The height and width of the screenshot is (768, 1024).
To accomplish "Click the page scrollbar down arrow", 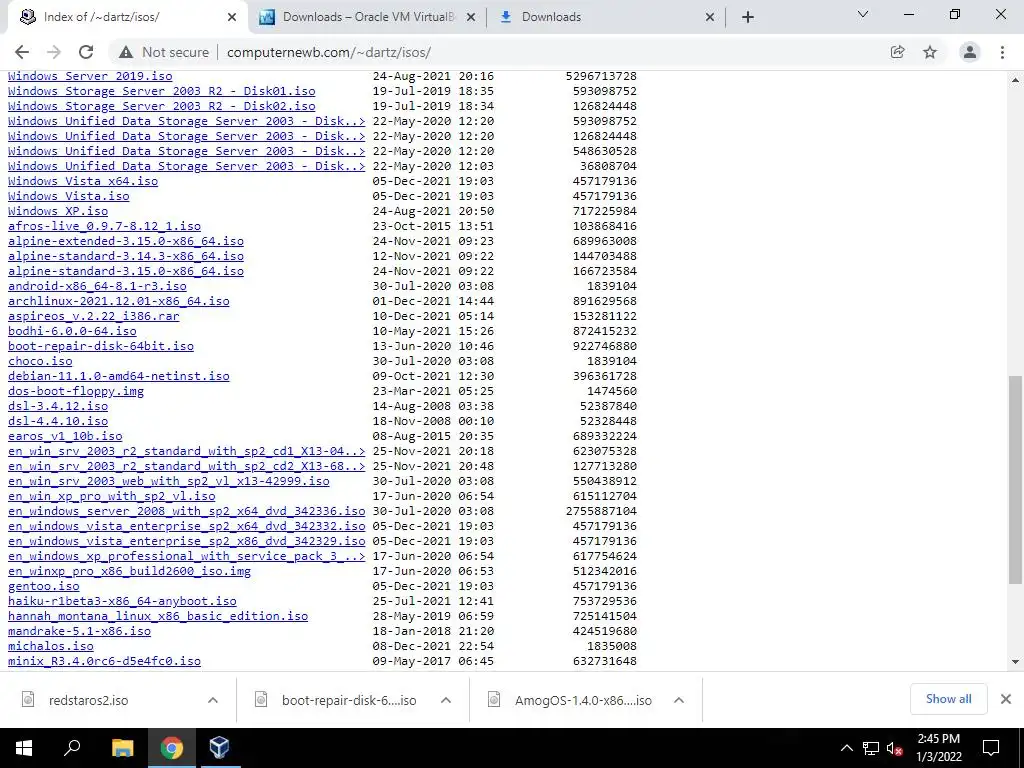I will [1016, 662].
